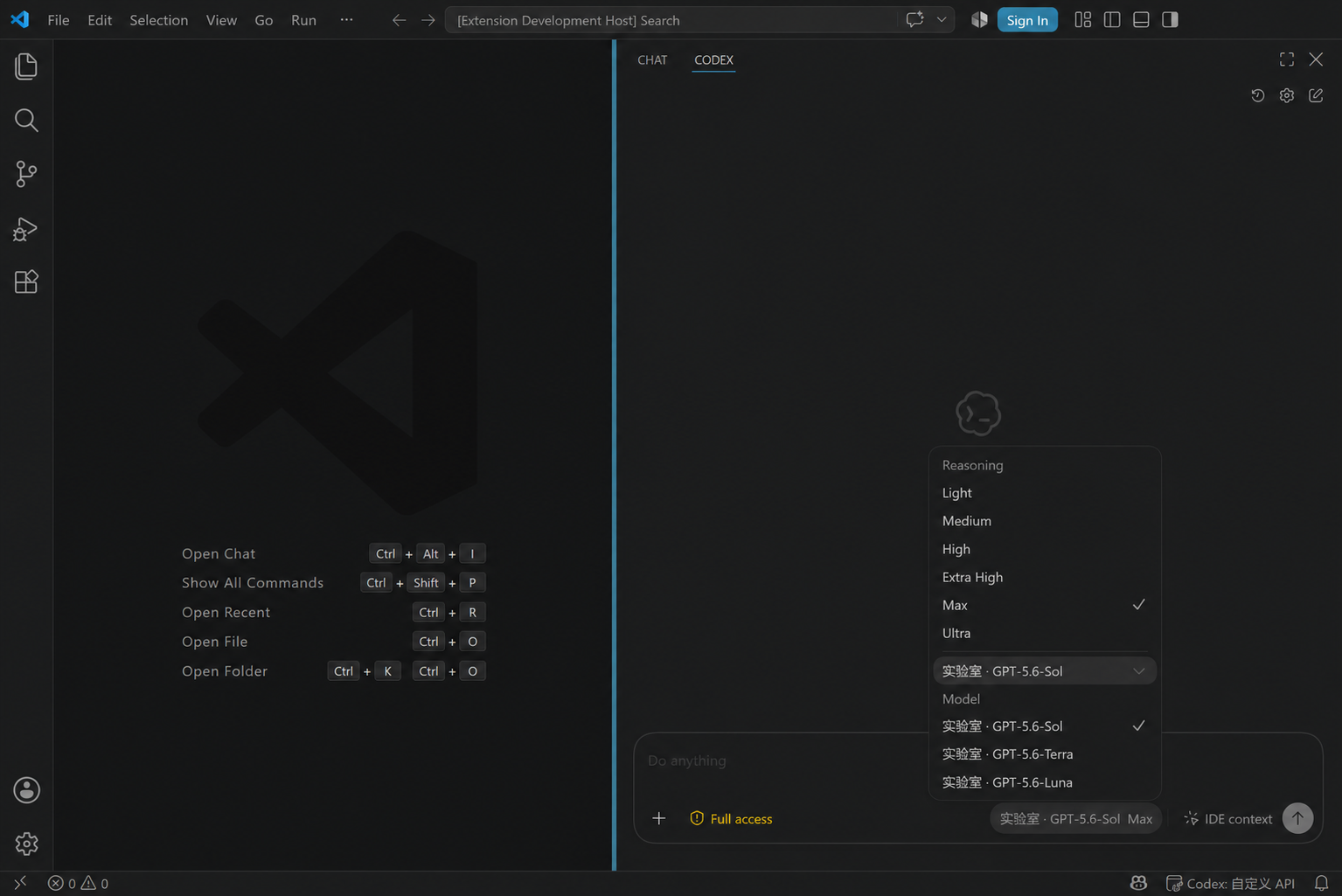The height and width of the screenshot is (896, 1342).
Task: Open the Manage gear in activity bar
Action: pyautogui.click(x=26, y=844)
